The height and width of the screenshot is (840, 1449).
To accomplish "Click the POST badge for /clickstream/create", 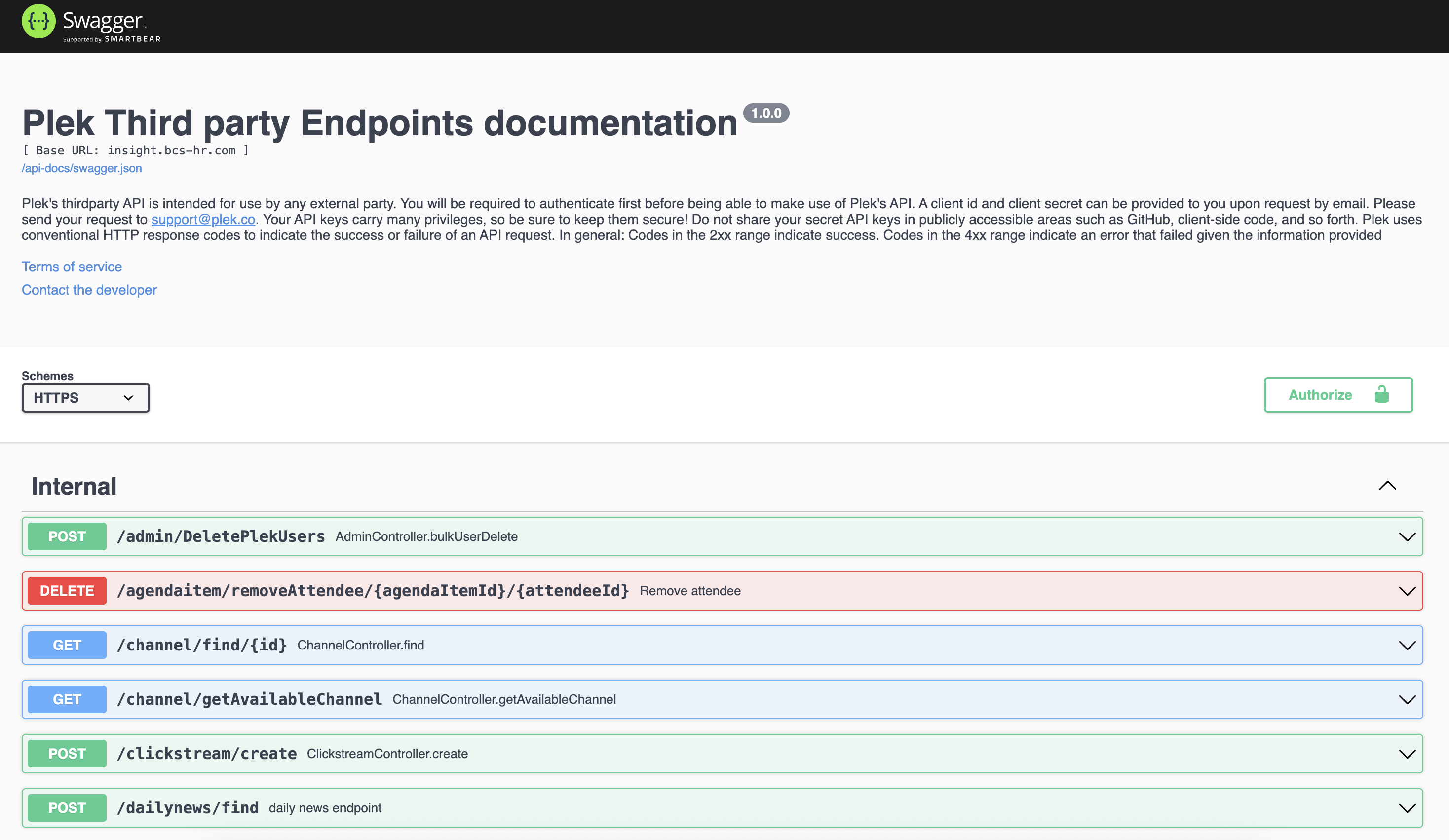I will tap(67, 754).
